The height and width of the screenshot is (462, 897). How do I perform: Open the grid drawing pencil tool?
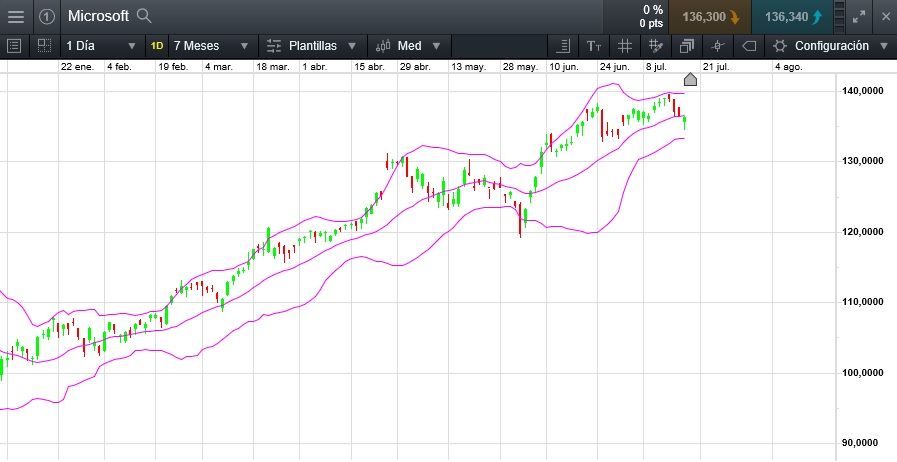656,46
